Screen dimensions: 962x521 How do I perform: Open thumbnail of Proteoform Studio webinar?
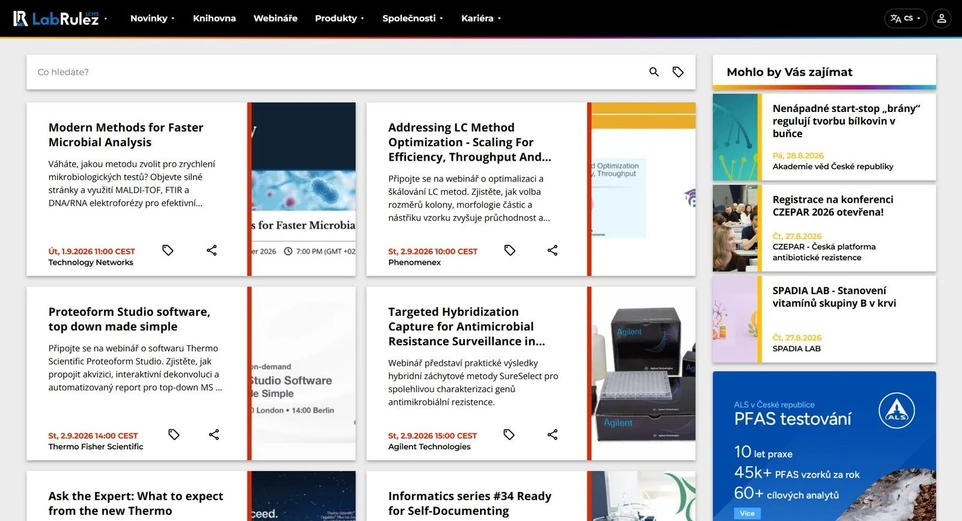pyautogui.click(x=303, y=373)
